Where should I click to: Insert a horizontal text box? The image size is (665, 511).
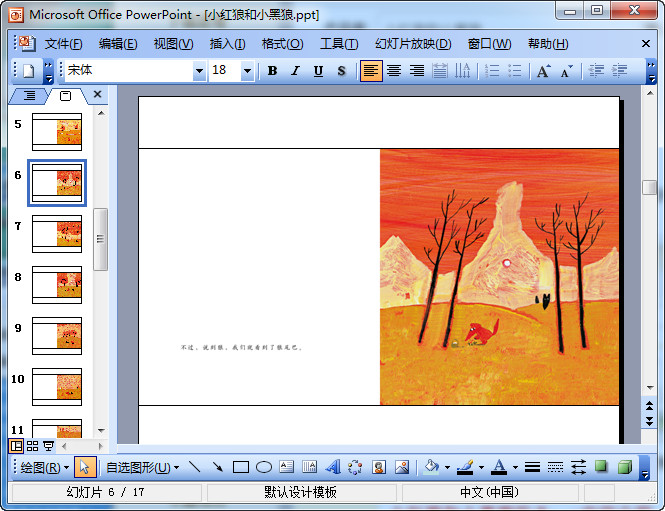287,467
